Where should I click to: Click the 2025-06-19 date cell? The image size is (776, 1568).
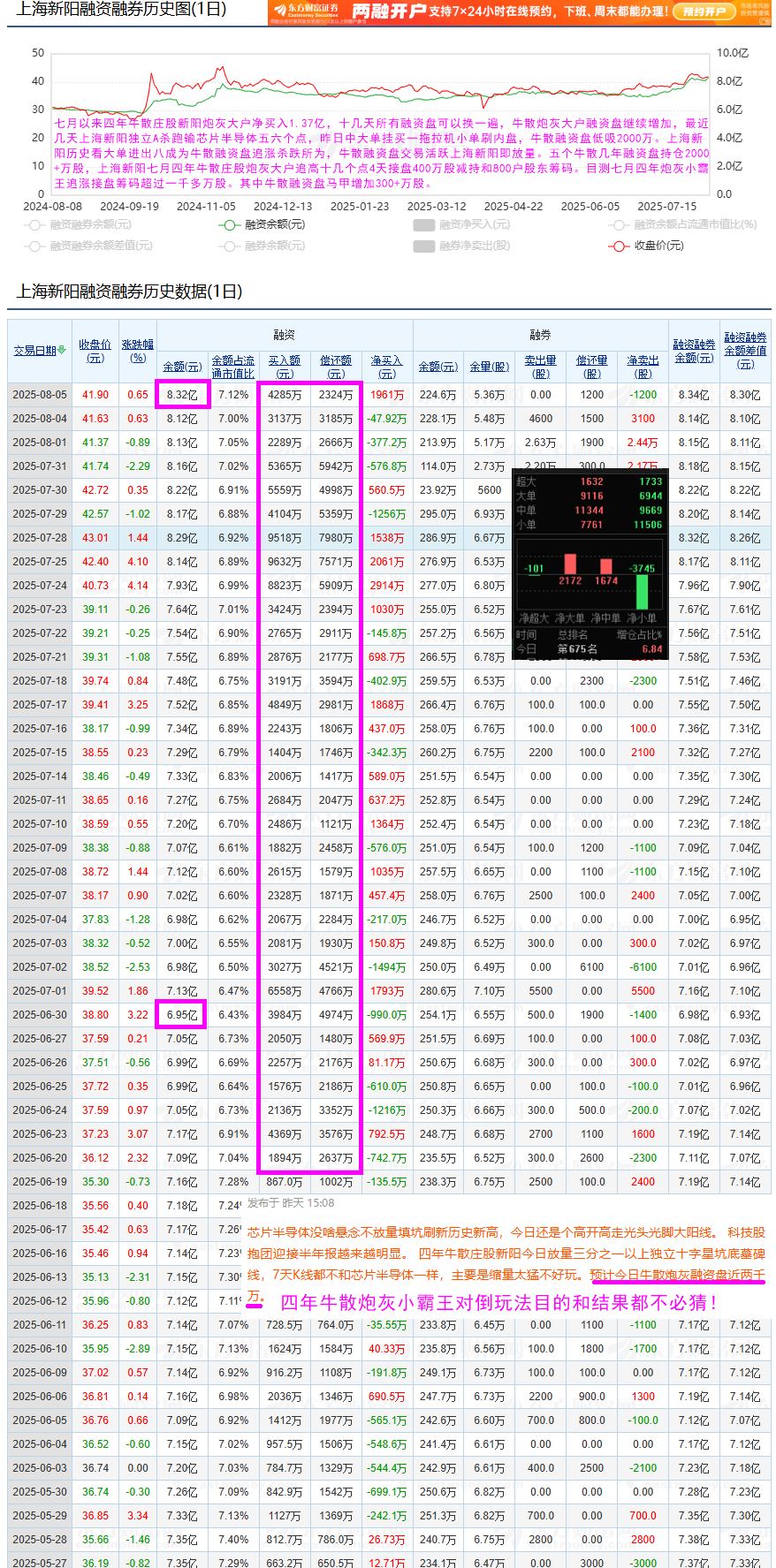pos(40,1182)
